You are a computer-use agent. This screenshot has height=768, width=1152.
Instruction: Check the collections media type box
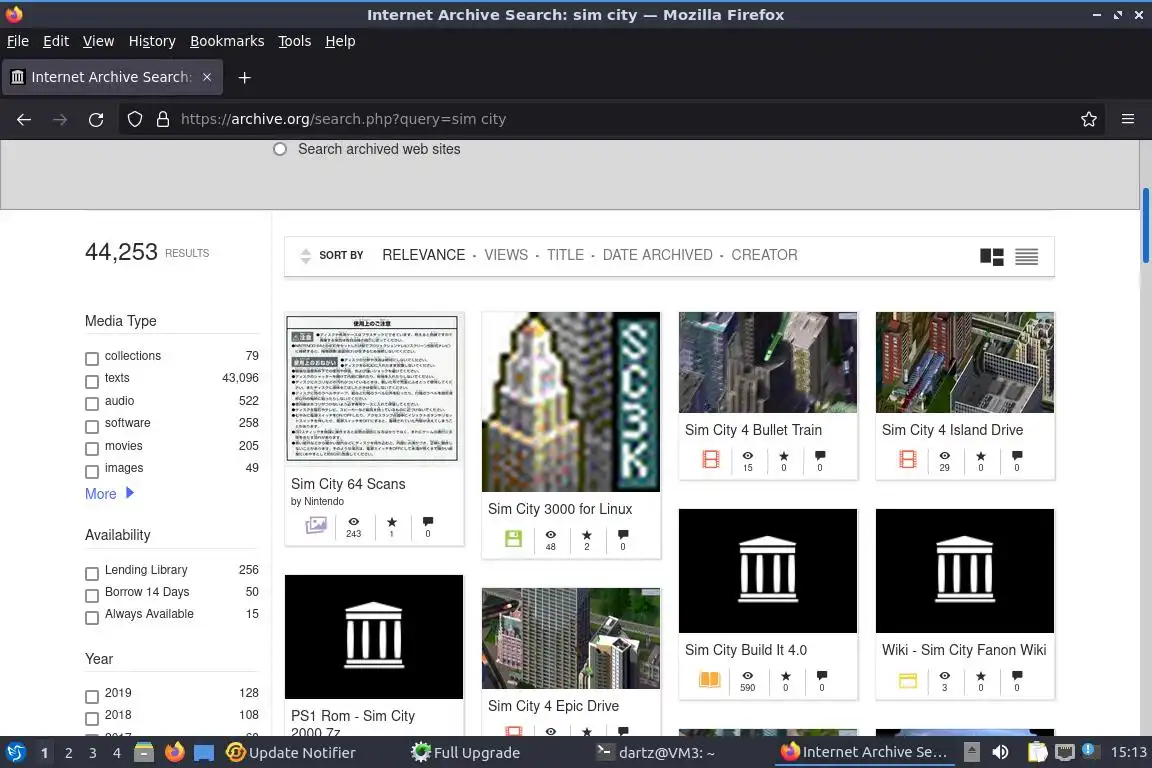tap(92, 359)
